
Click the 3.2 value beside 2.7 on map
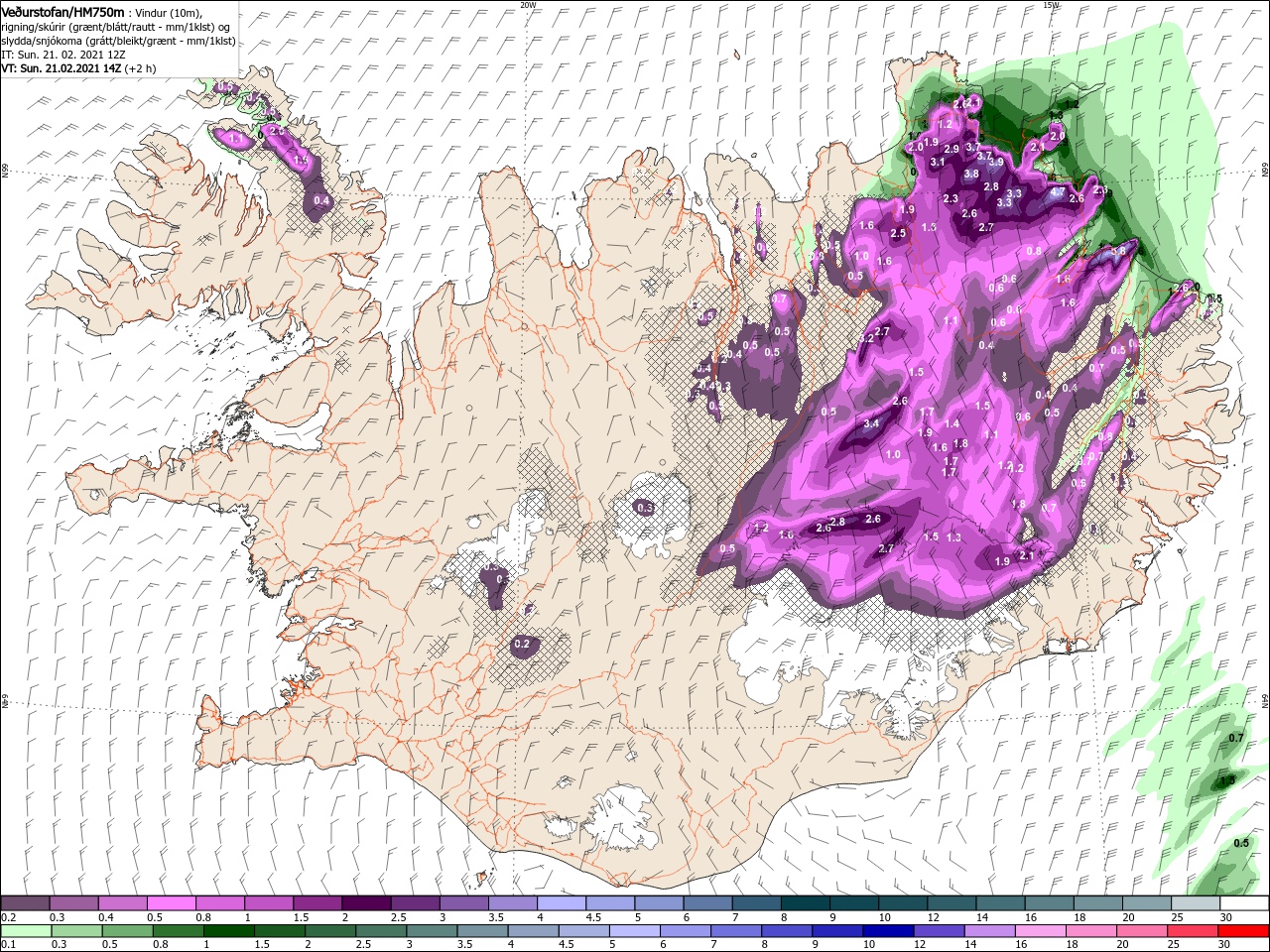tap(866, 338)
